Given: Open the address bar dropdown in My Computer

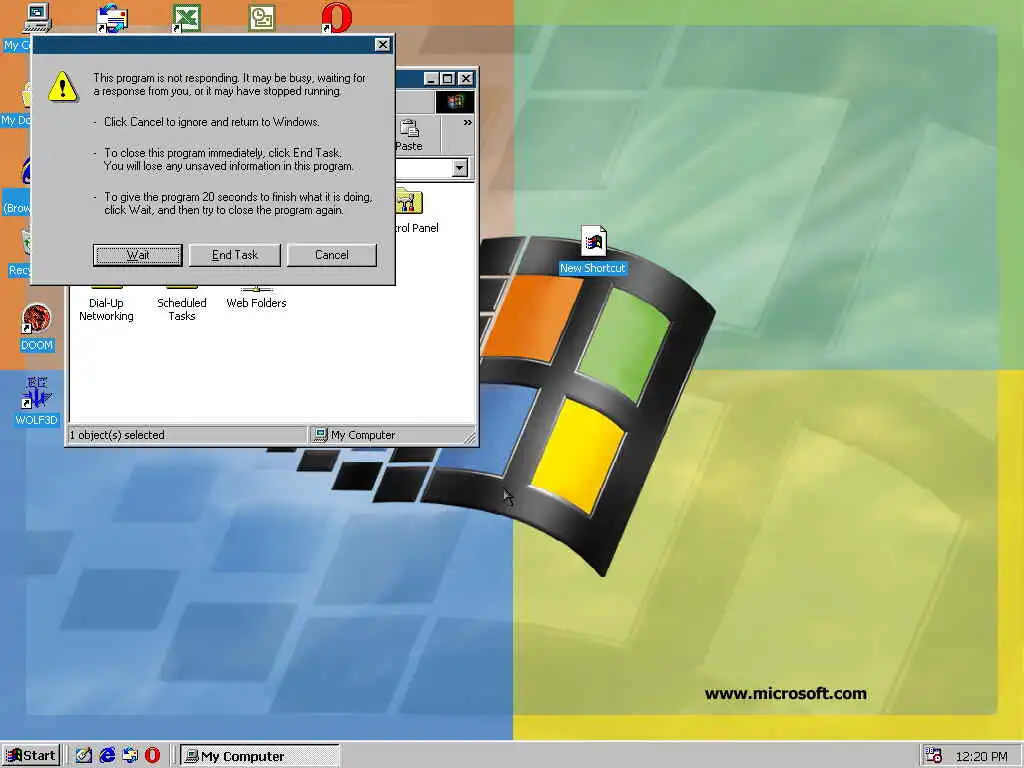Looking at the screenshot, I should (460, 168).
